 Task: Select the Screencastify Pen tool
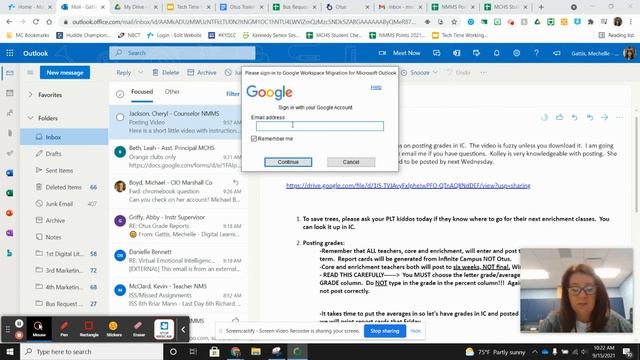pos(64,329)
